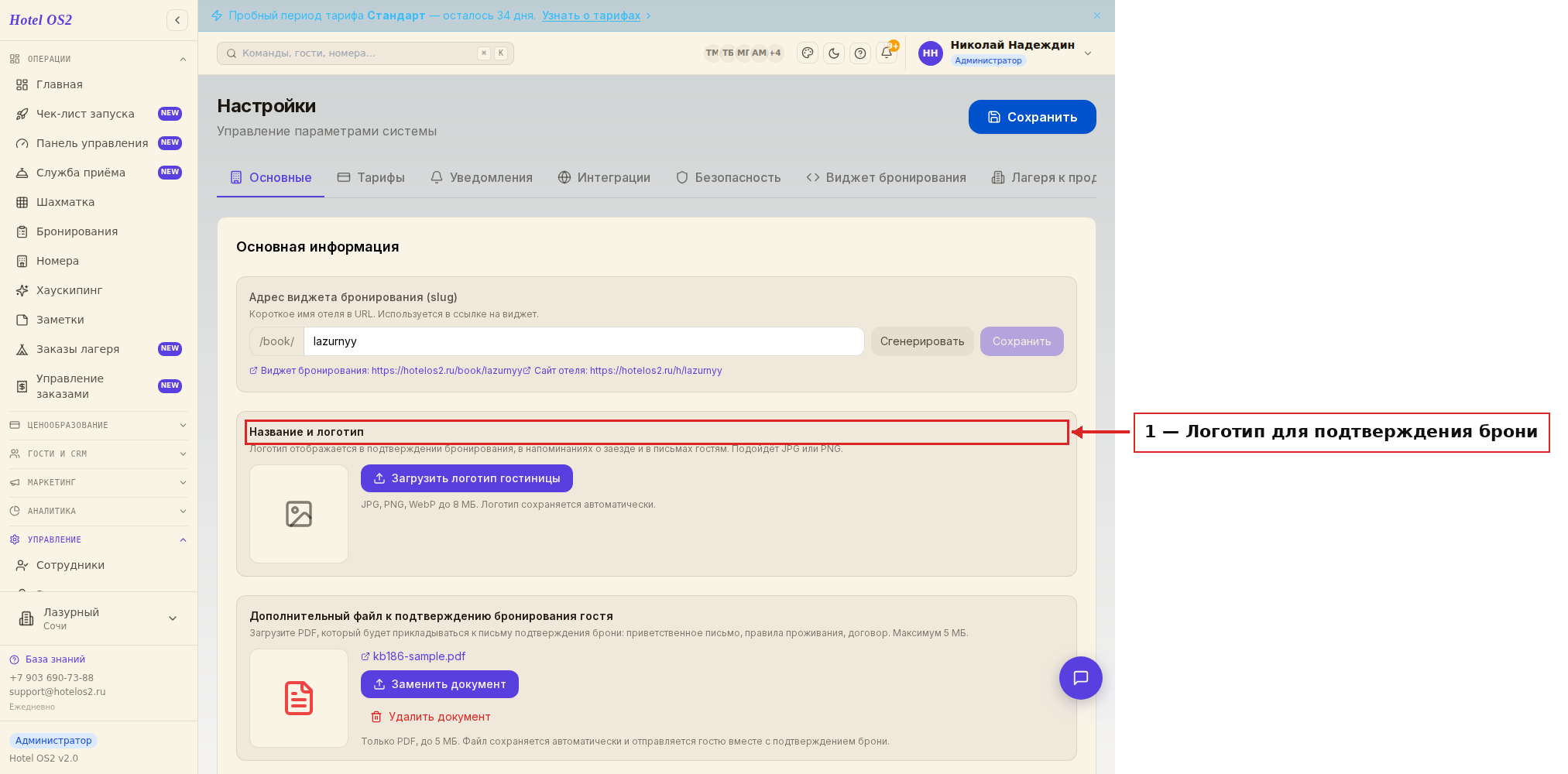Click Загрузить логотип гостиницы button

pyautogui.click(x=467, y=478)
